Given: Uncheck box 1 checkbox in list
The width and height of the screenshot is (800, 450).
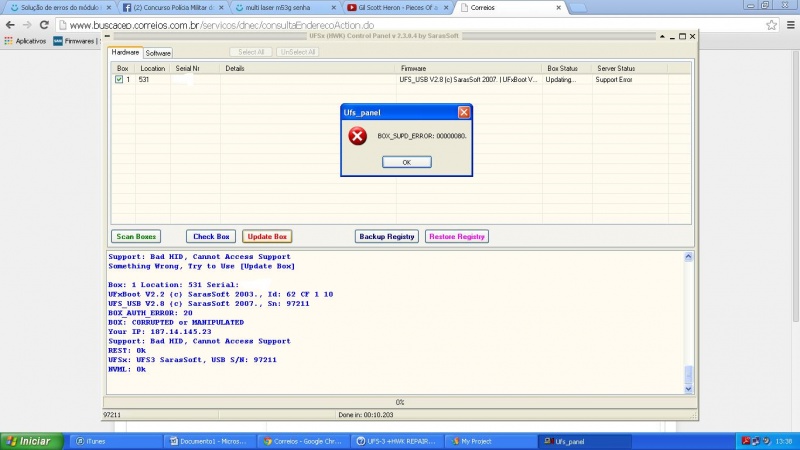Looking at the screenshot, I should 119,79.
